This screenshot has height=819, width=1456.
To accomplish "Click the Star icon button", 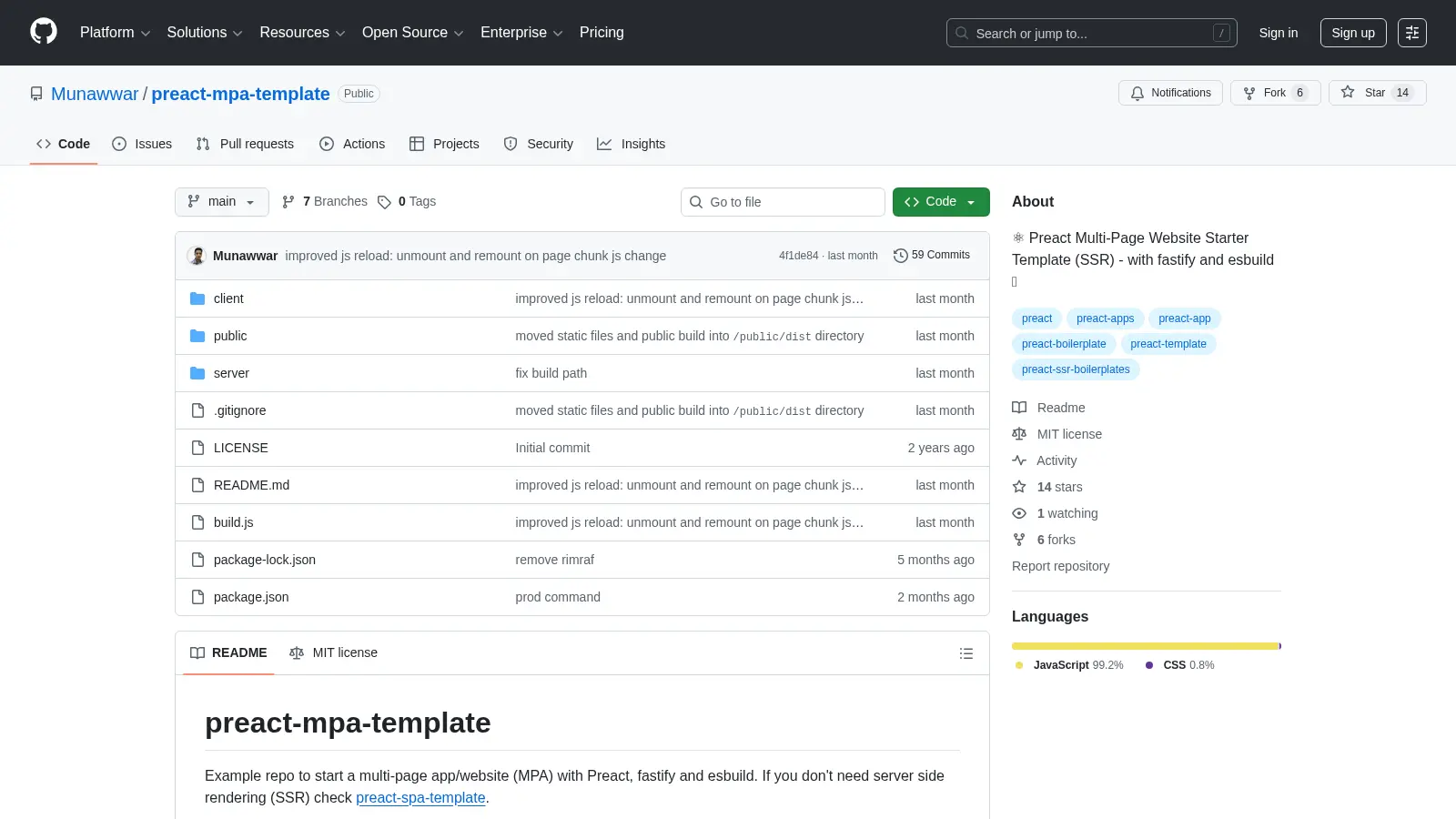I will (x=1348, y=93).
